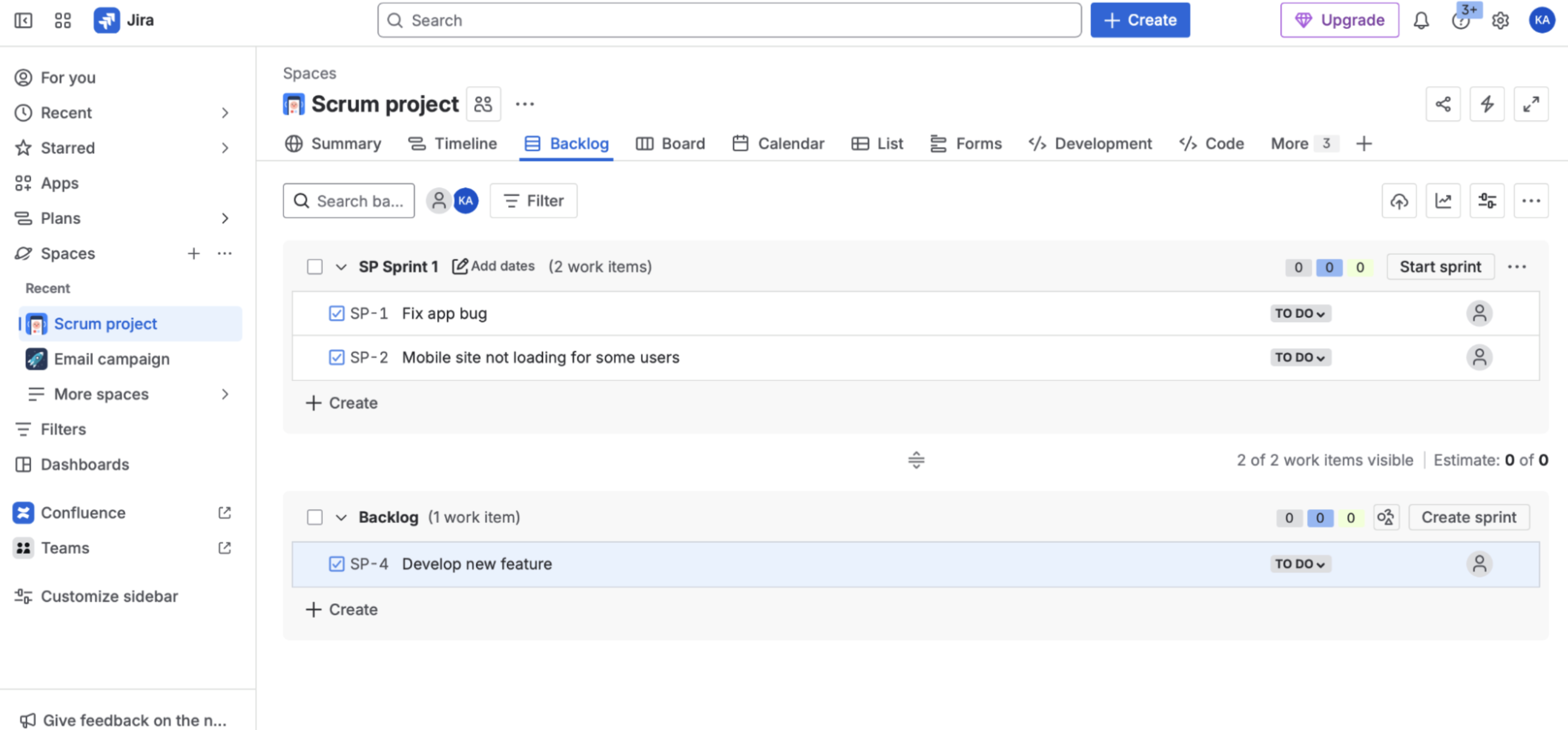Viewport: 1568px width, 730px height.
Task: Click the team members icon beside Scrum project title
Action: pyautogui.click(x=484, y=104)
